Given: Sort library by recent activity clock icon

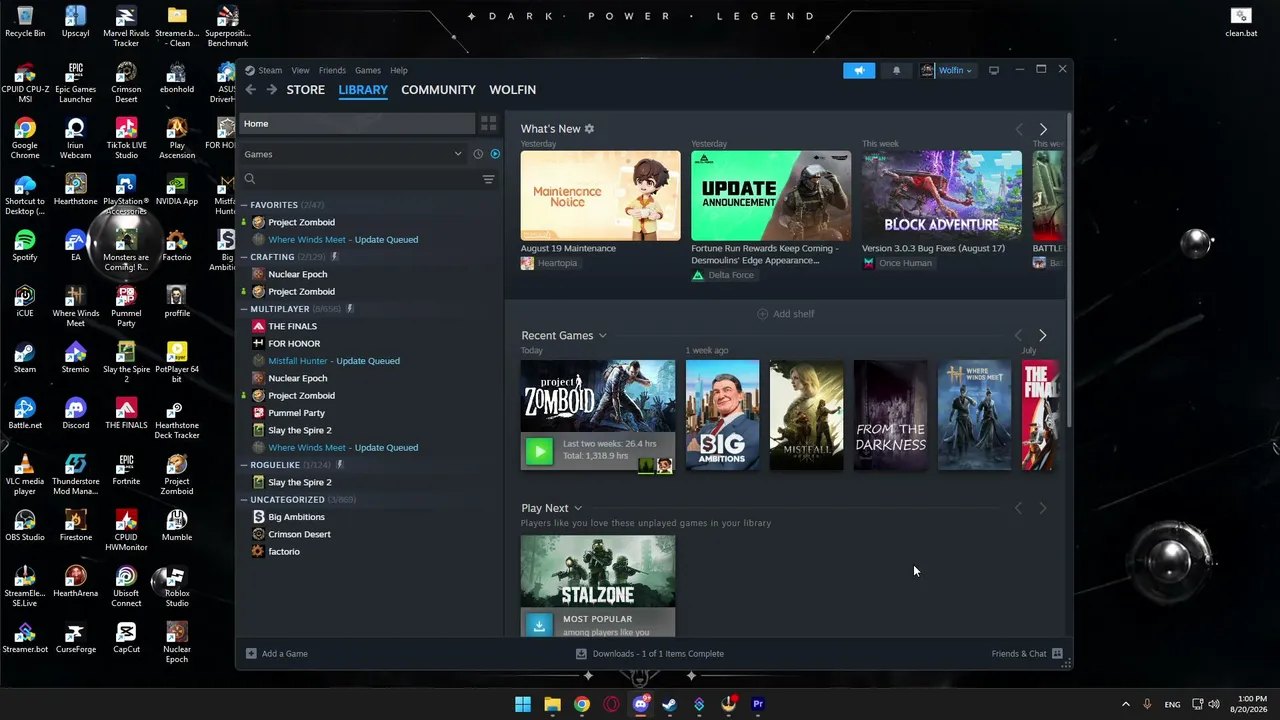Looking at the screenshot, I should click(478, 154).
